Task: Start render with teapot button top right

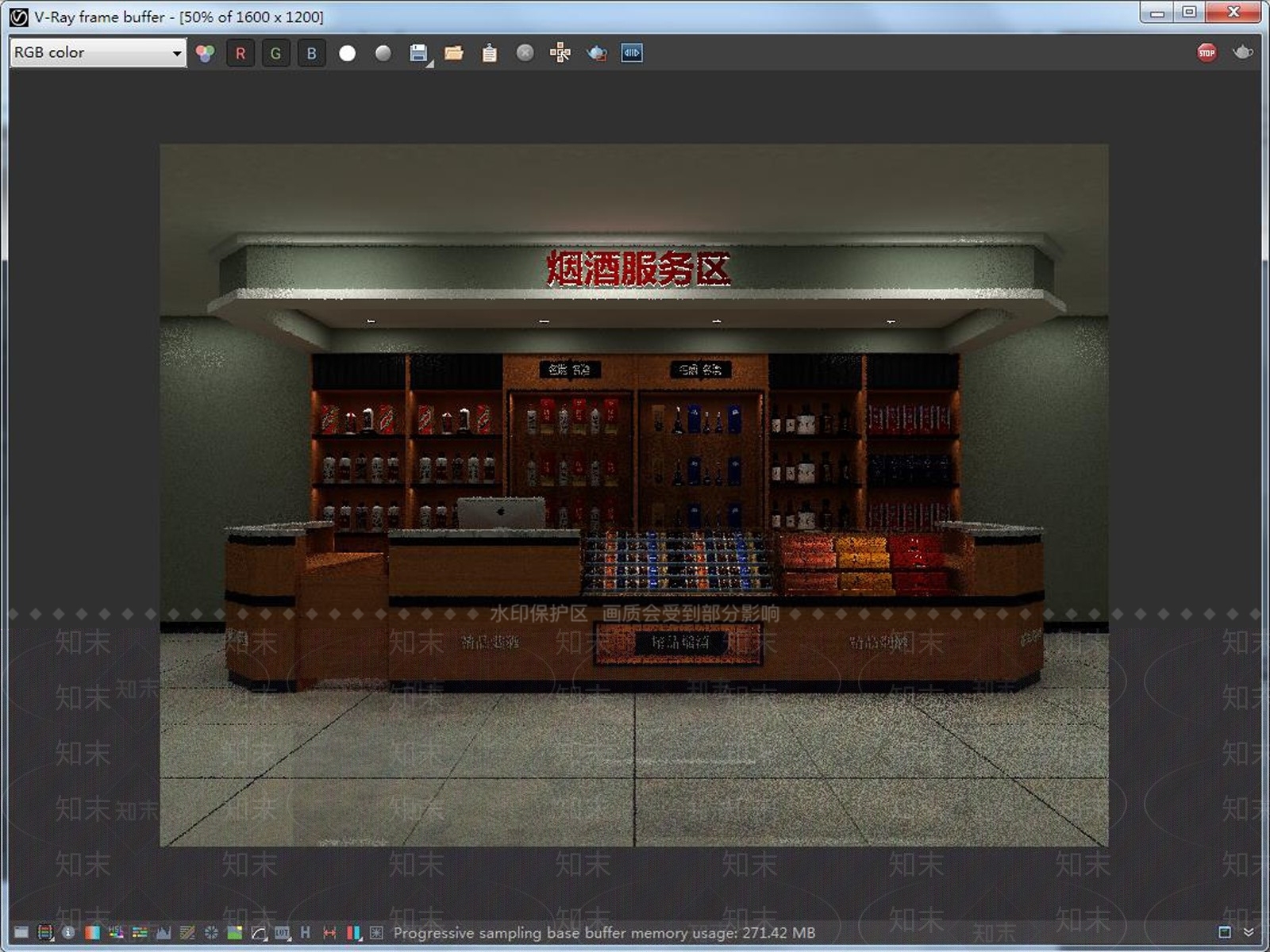Action: point(1242,53)
